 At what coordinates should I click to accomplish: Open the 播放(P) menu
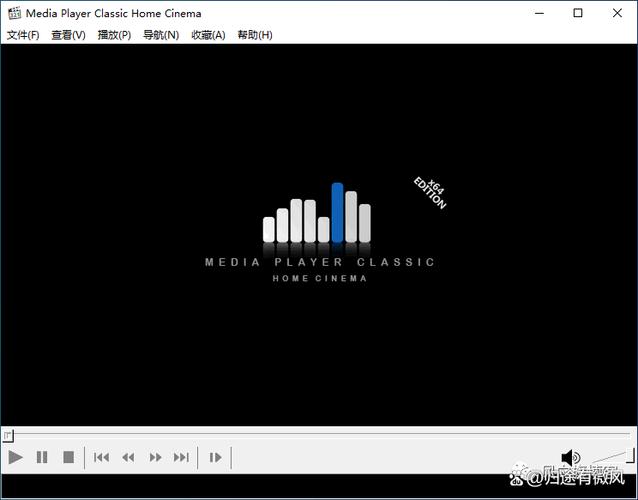tap(114, 35)
